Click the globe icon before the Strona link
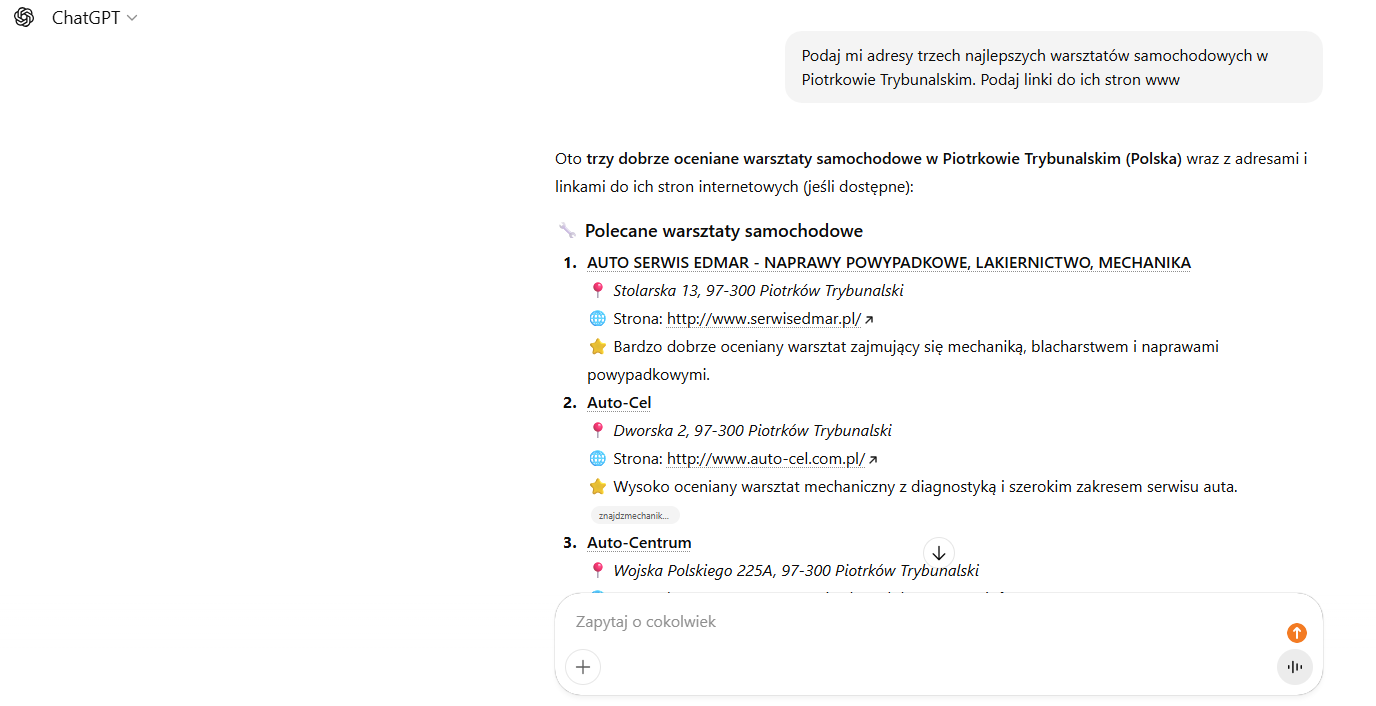1376x706 pixels. click(597, 318)
